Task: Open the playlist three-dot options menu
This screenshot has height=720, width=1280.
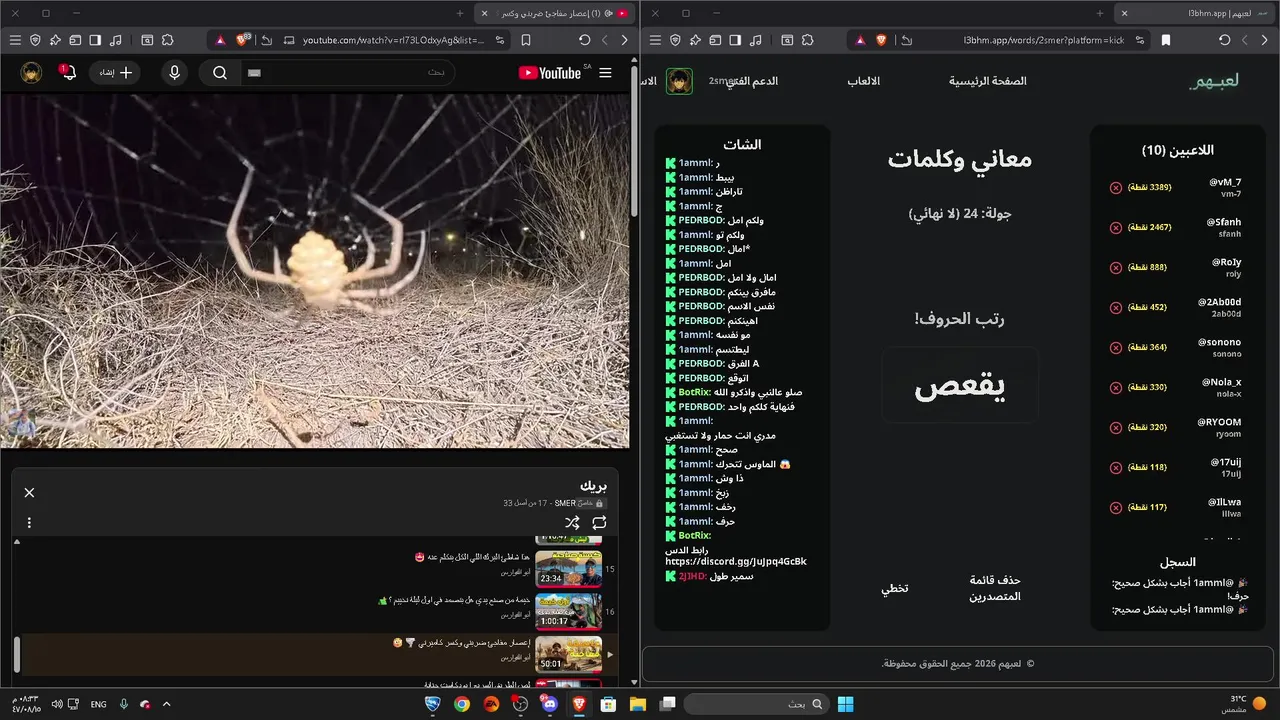Action: 29,522
